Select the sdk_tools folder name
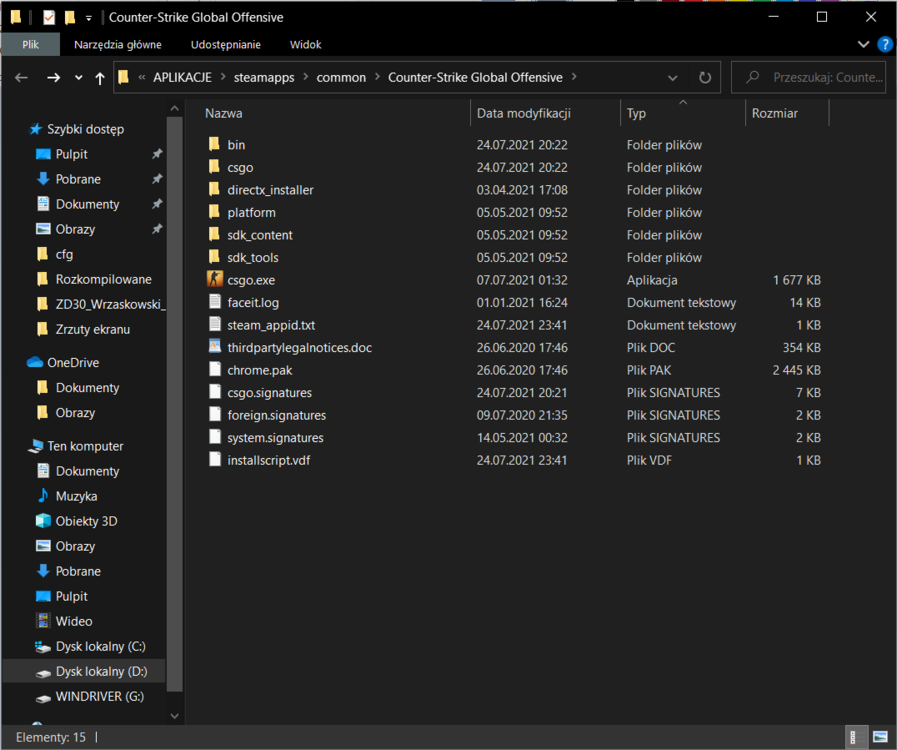Screen dimensions: 897x750 [253, 257]
